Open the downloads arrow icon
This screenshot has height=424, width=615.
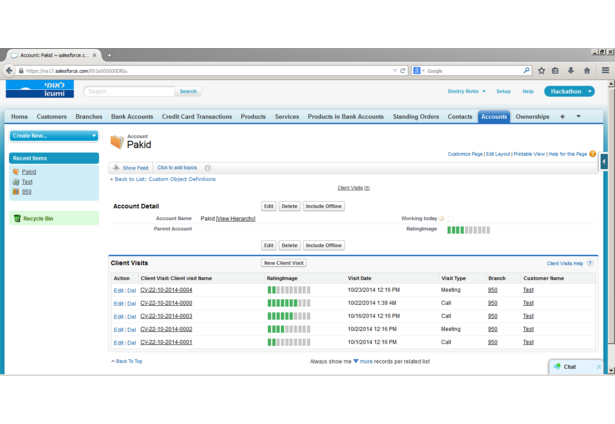point(571,71)
